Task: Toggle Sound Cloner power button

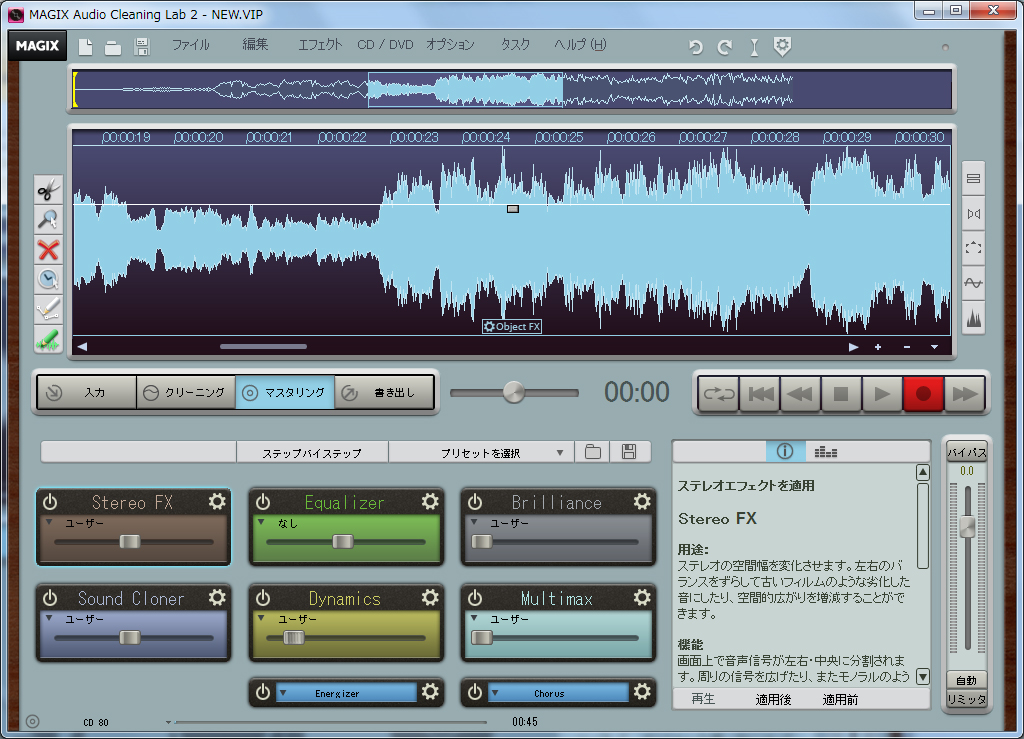Action: click(50, 598)
